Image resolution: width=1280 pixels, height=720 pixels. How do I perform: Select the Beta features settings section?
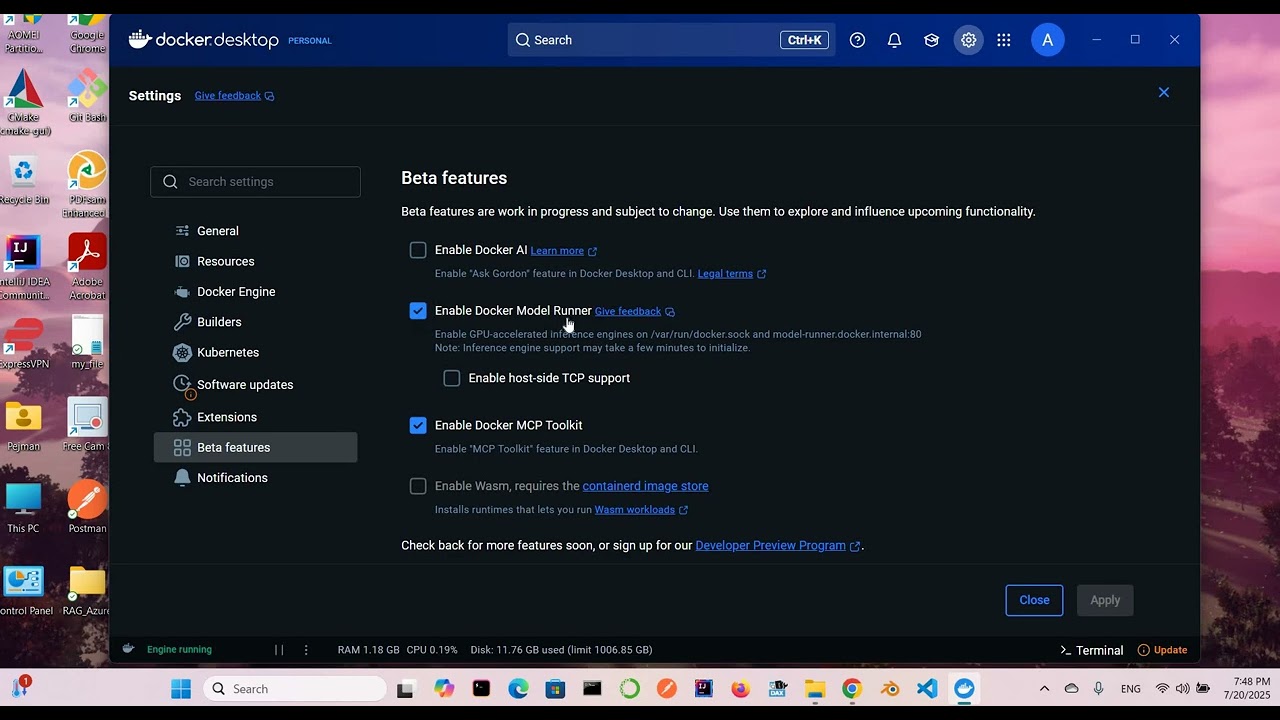click(x=255, y=447)
